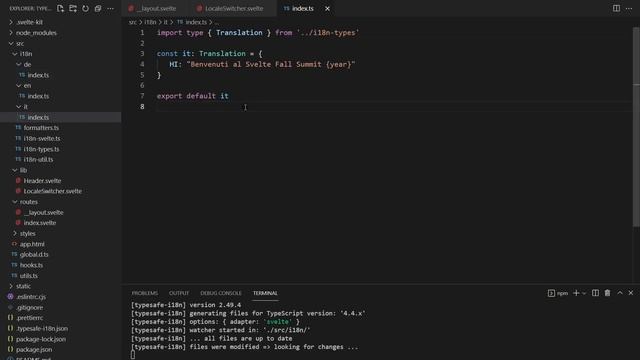Viewport: 640px width, 360px height.
Task: Kill terminal with the trash icon
Action: (607, 293)
